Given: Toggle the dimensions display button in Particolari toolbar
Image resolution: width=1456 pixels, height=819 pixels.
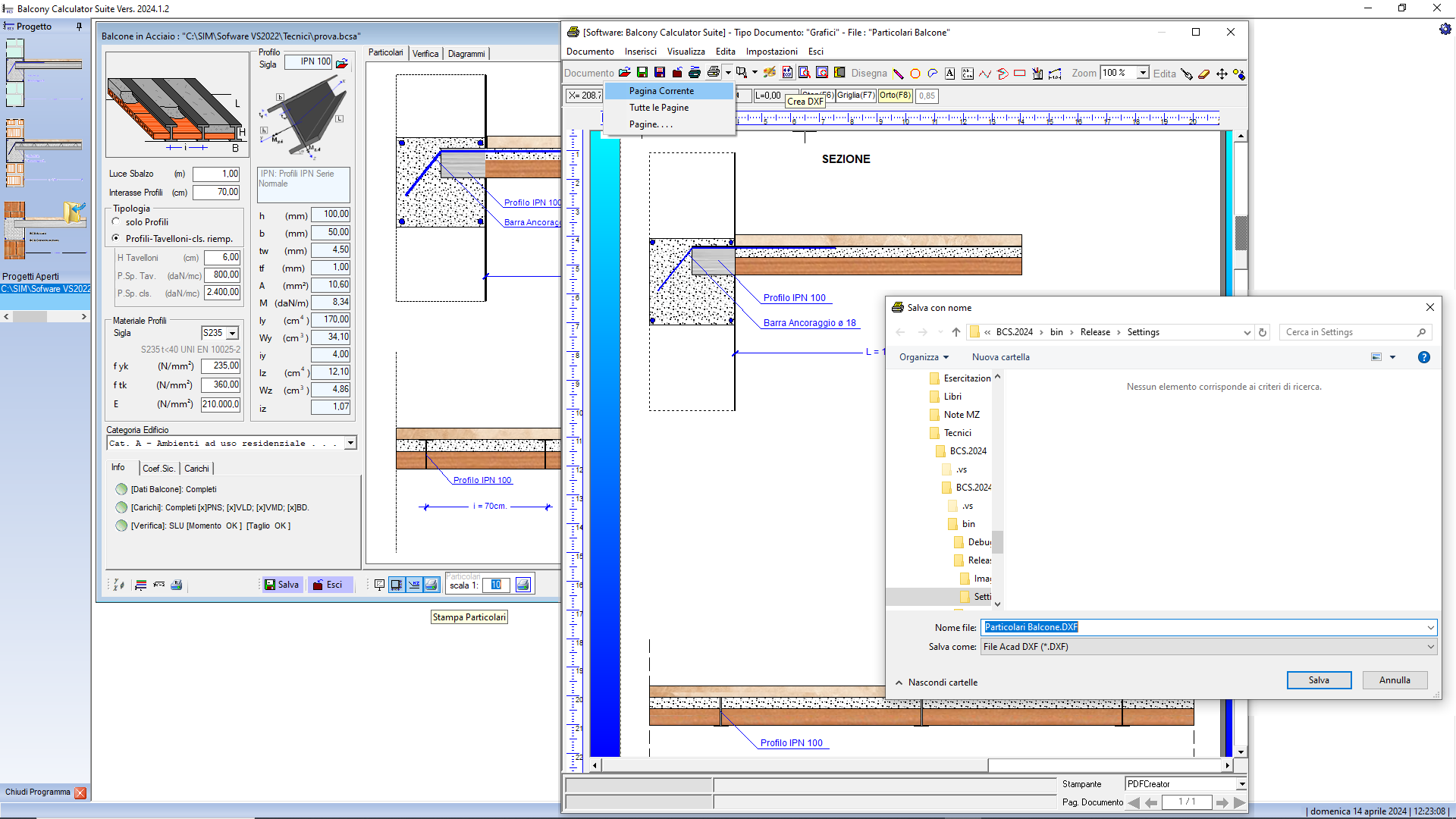Looking at the screenshot, I should pyautogui.click(x=397, y=585).
